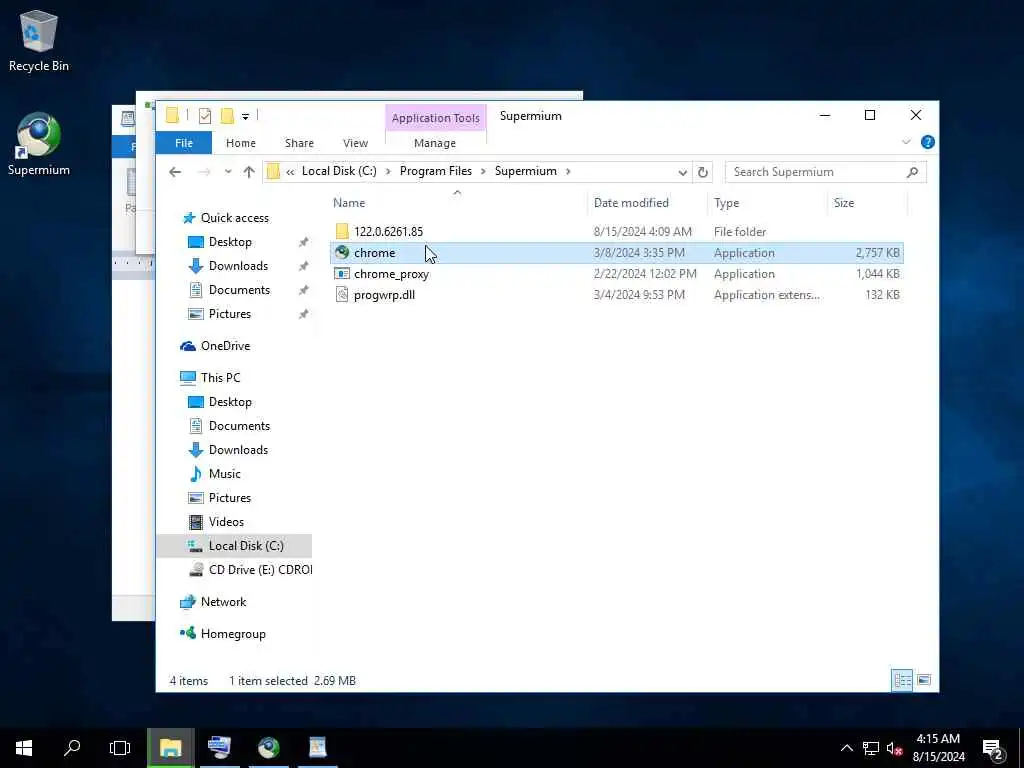This screenshot has width=1024, height=768.
Task: Open the File ribbon menu
Action: pyautogui.click(x=184, y=143)
